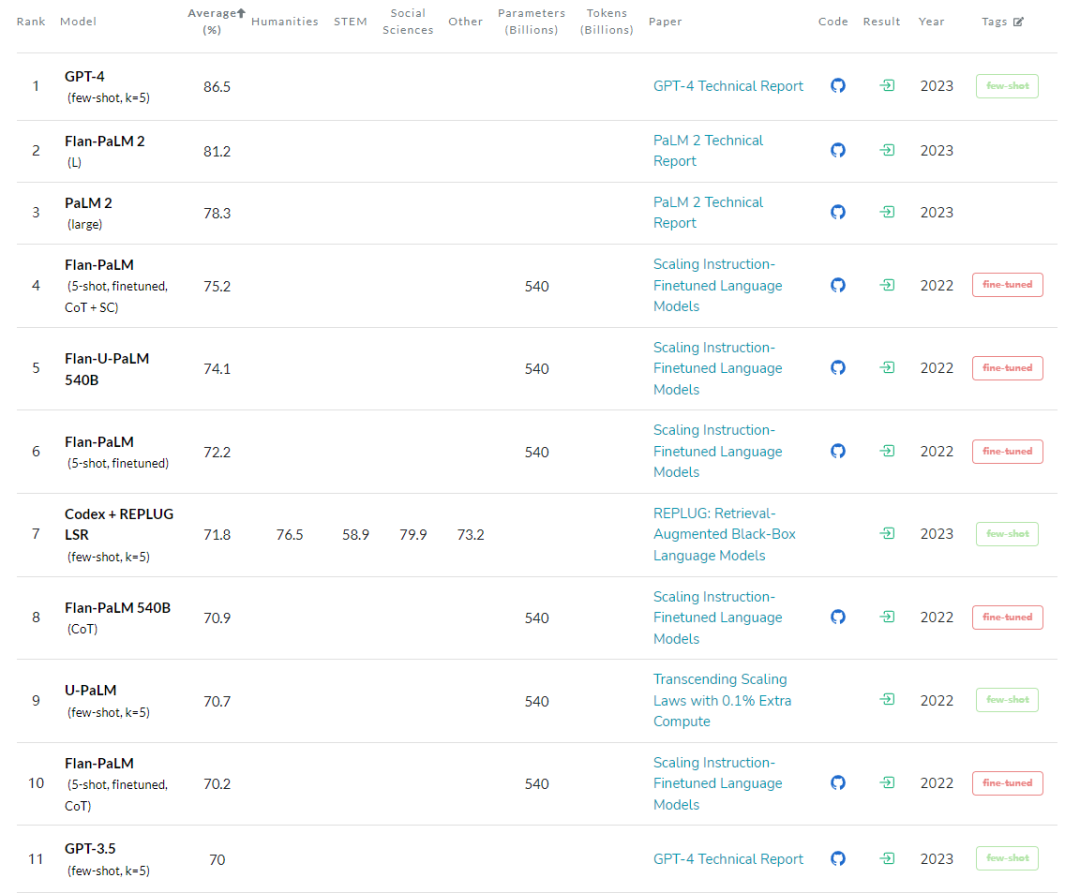Click the 86.5 average score cell
The image size is (1080, 893).
tap(217, 87)
